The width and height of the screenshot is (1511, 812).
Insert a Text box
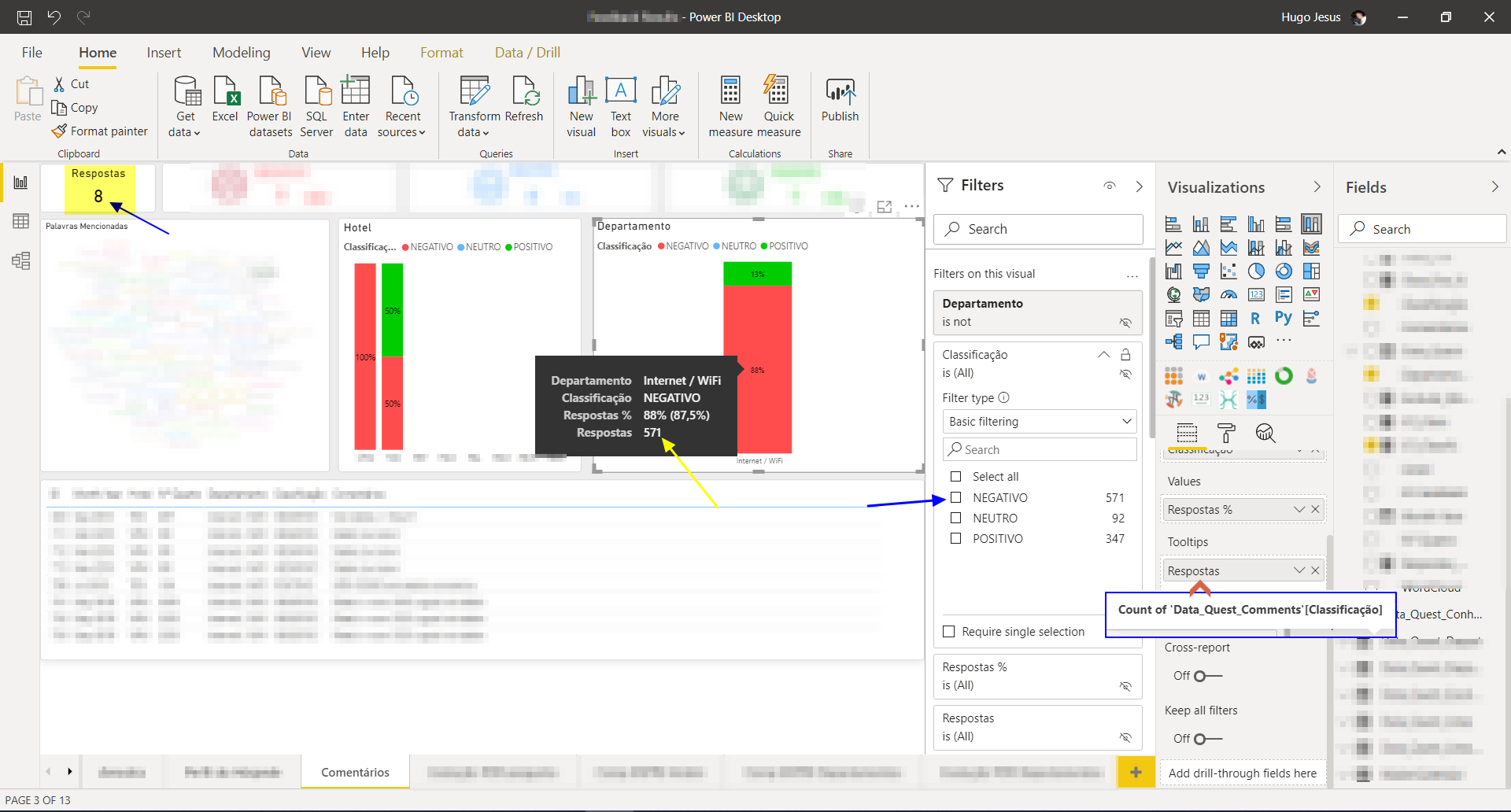621,108
